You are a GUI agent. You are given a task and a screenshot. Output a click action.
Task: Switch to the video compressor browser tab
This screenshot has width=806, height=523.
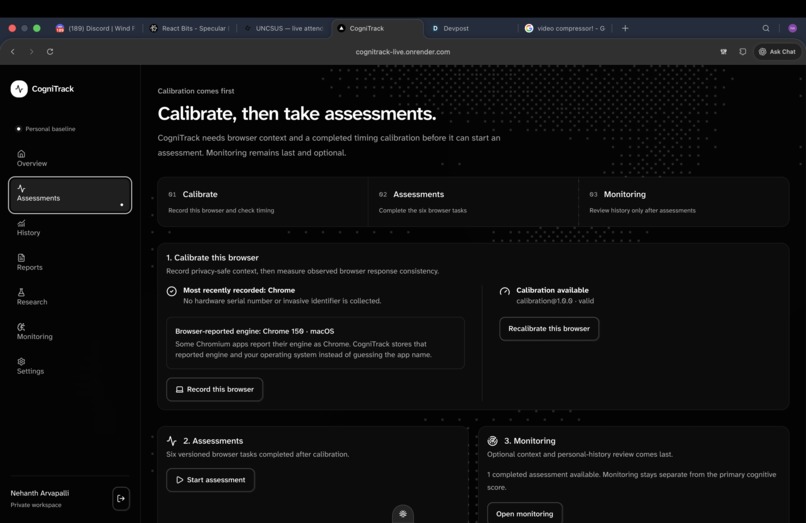tap(564, 28)
